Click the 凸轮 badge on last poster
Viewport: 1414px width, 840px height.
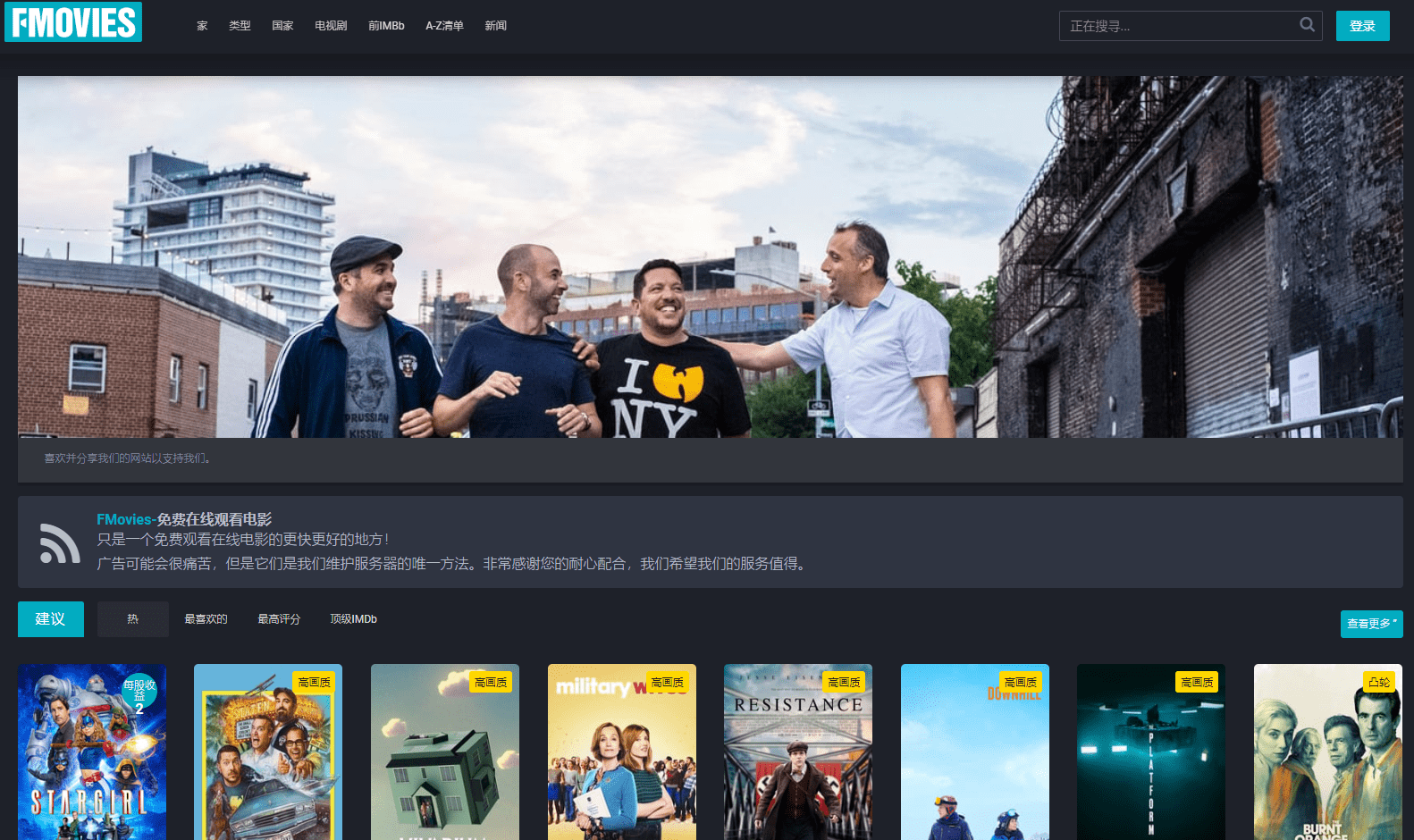pos(1379,682)
